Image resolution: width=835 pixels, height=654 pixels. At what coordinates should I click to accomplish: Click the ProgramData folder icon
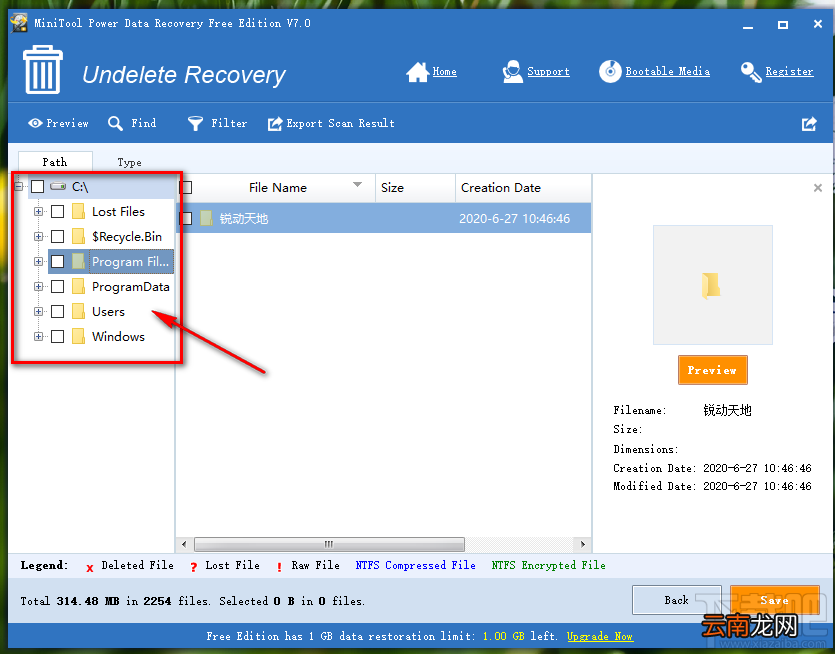coord(78,287)
